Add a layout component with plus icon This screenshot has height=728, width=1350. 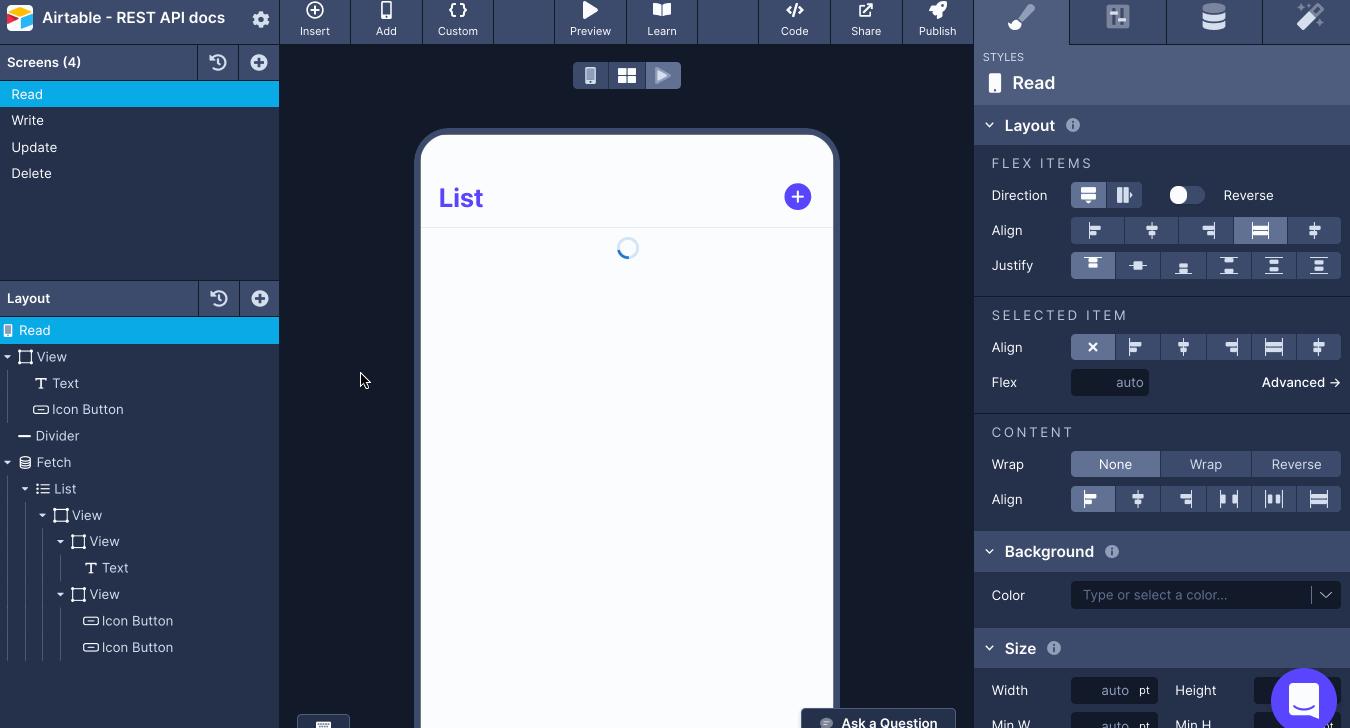pos(260,298)
